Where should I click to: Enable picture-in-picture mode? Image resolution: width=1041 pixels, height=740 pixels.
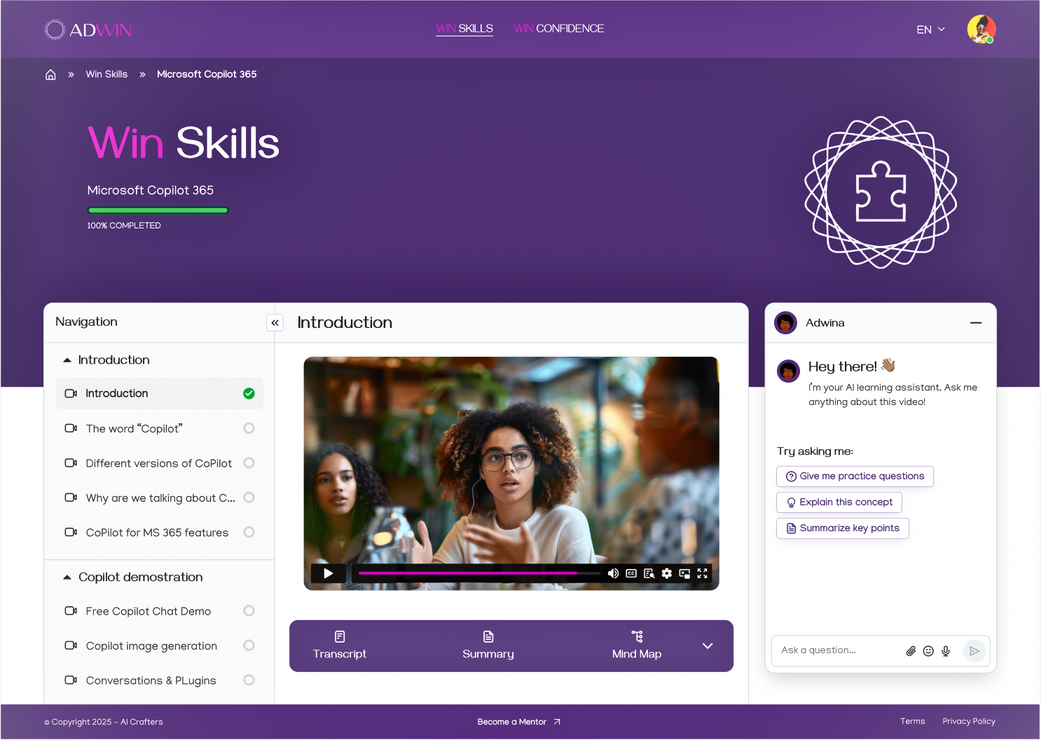[x=684, y=573]
